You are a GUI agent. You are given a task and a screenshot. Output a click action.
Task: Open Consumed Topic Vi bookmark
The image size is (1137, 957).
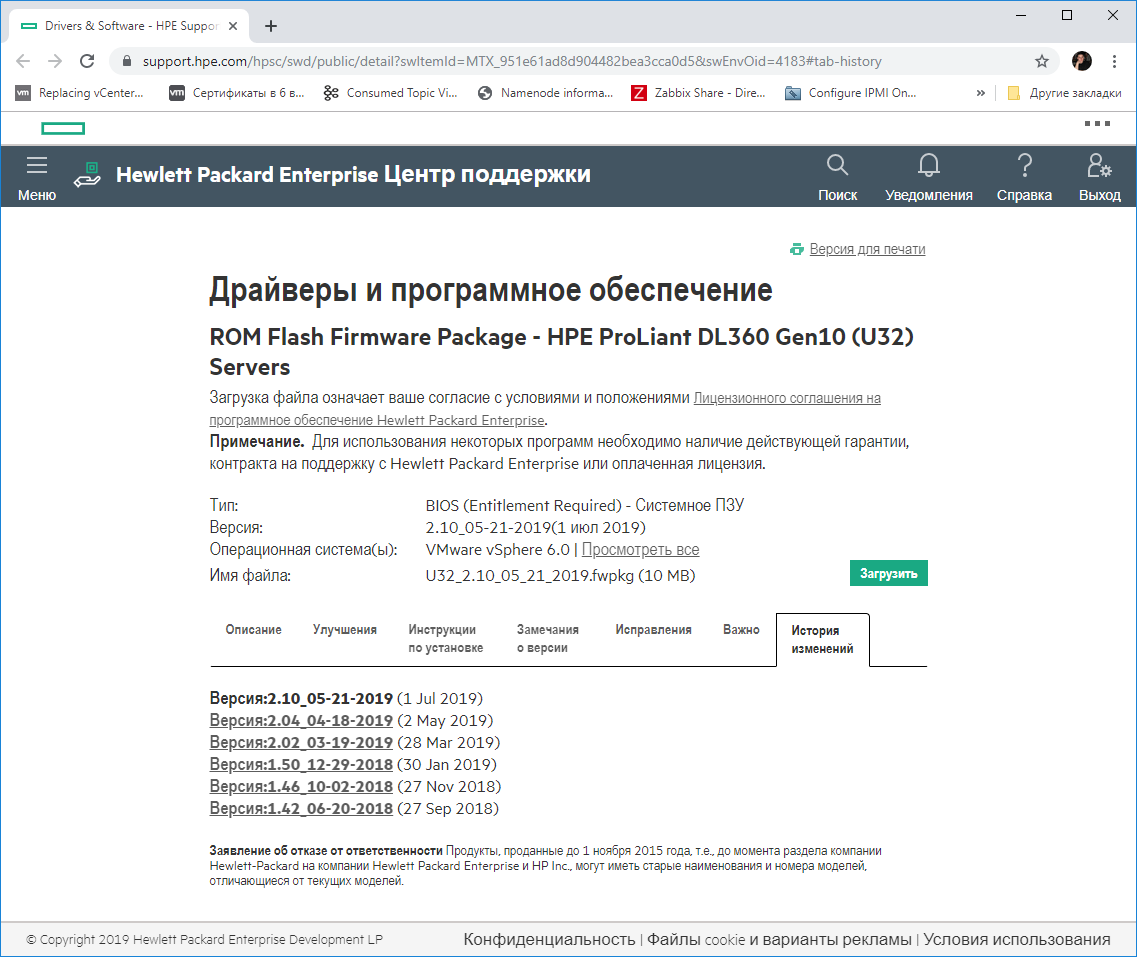(x=390, y=93)
